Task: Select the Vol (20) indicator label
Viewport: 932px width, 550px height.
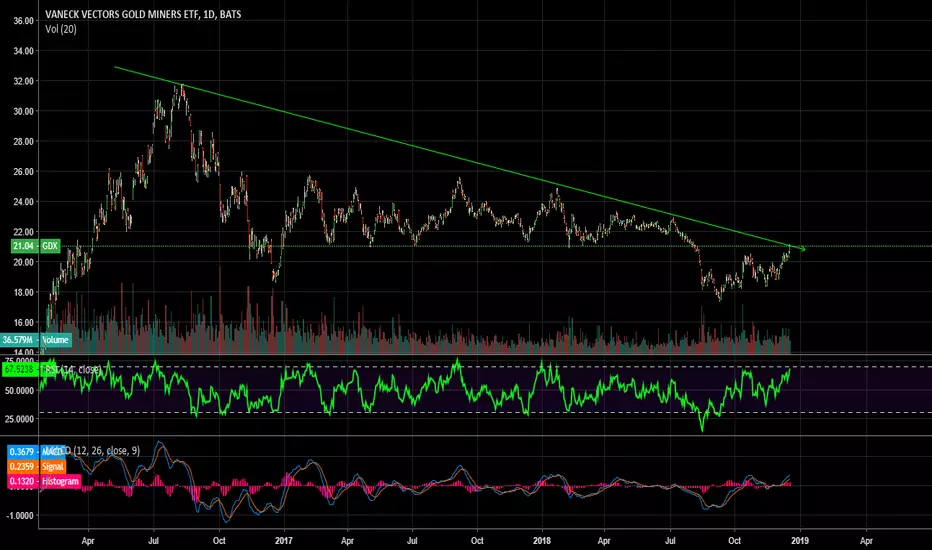Action: coord(61,29)
